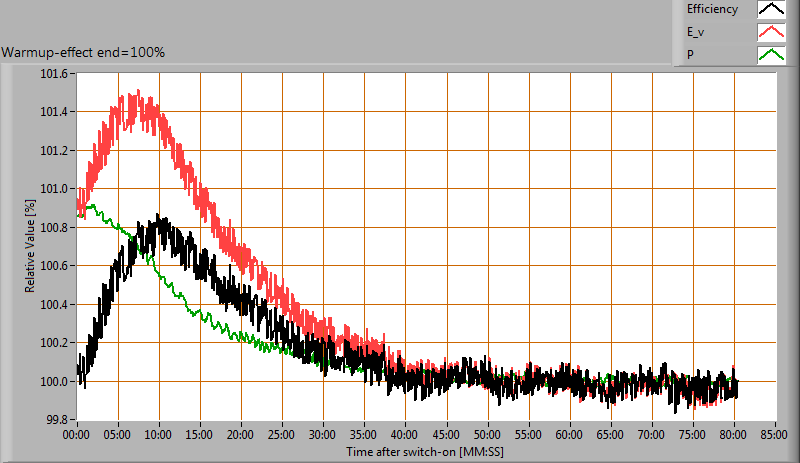Click the y-axis minimum value 99.8
800x463 pixels.
point(55,419)
